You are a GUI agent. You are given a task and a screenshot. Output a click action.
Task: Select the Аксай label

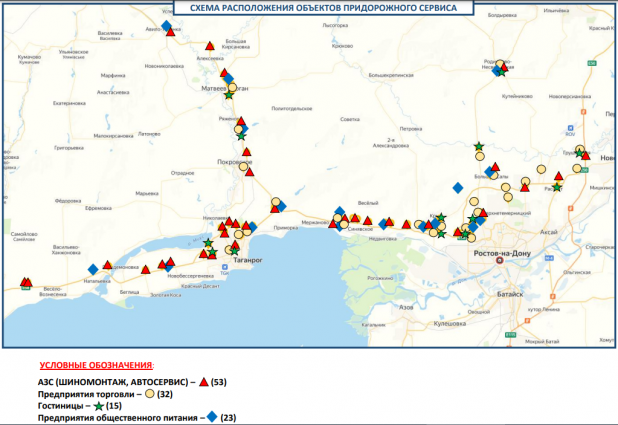(549, 232)
